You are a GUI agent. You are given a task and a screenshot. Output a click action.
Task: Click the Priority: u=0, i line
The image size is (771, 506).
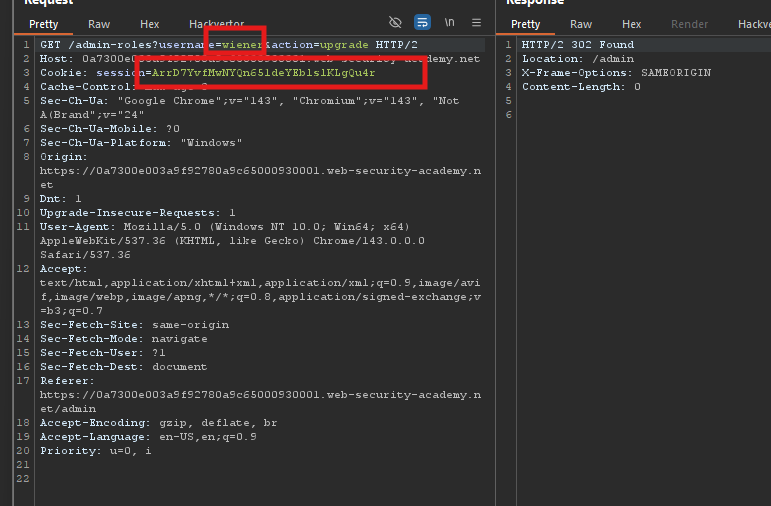95,451
